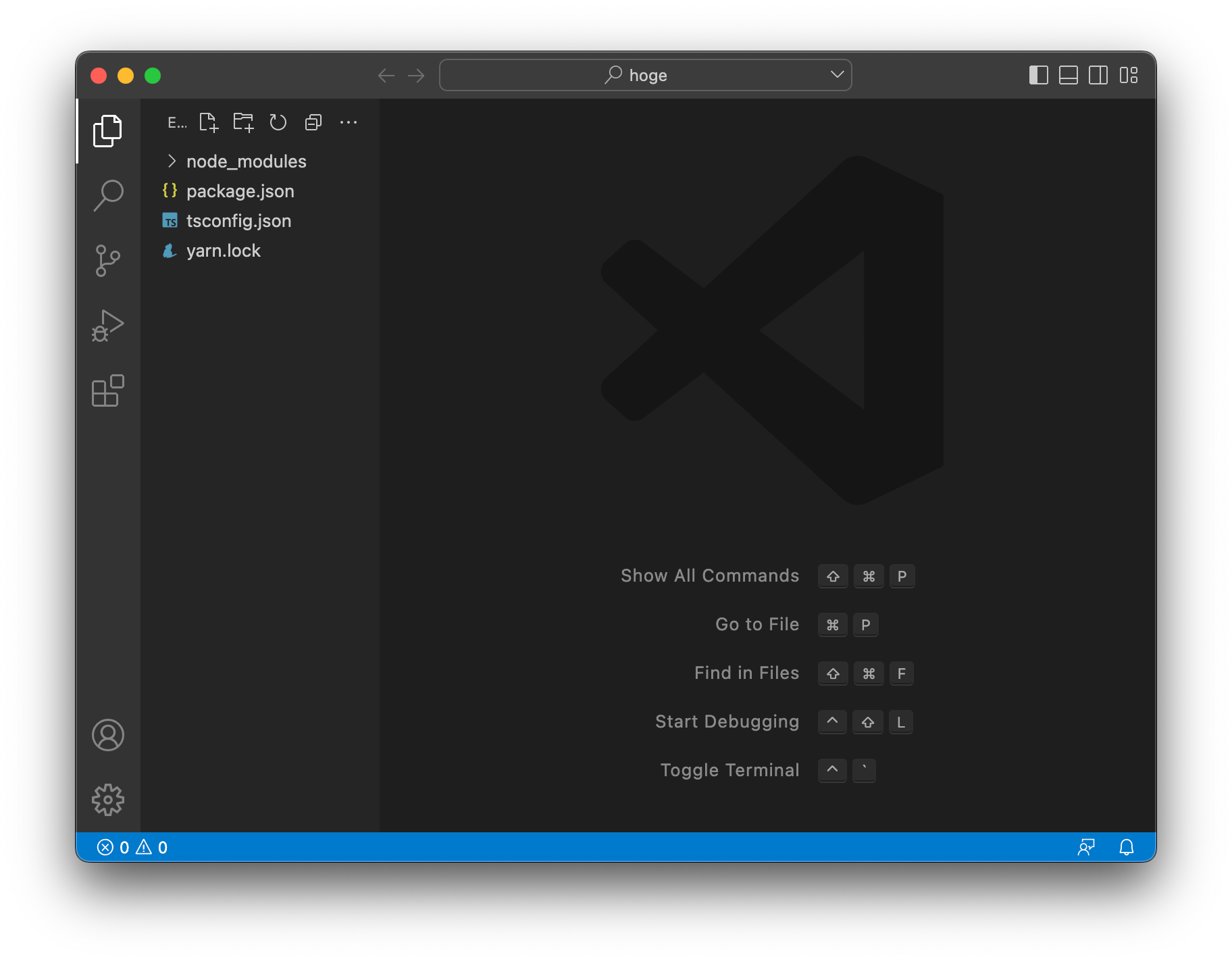The height and width of the screenshot is (962, 1232).
Task: Open the yarn.lock file
Action: [260, 251]
